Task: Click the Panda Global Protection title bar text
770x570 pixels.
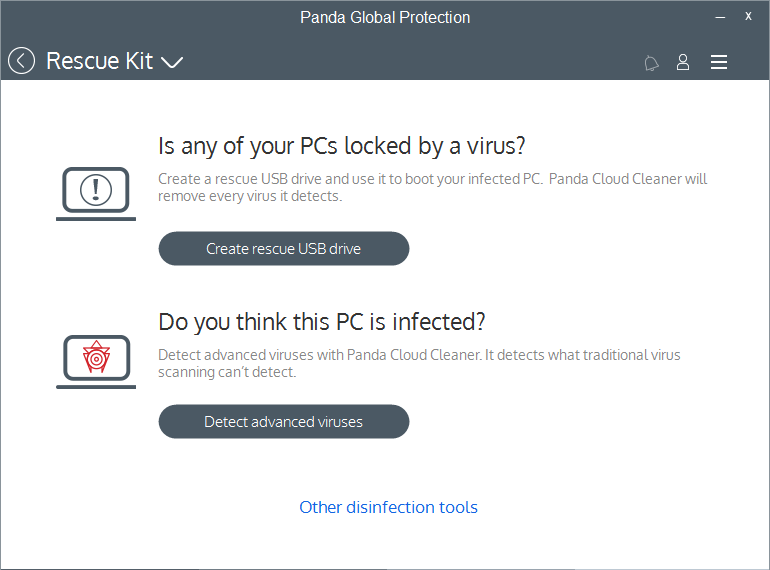Action: pyautogui.click(x=385, y=18)
